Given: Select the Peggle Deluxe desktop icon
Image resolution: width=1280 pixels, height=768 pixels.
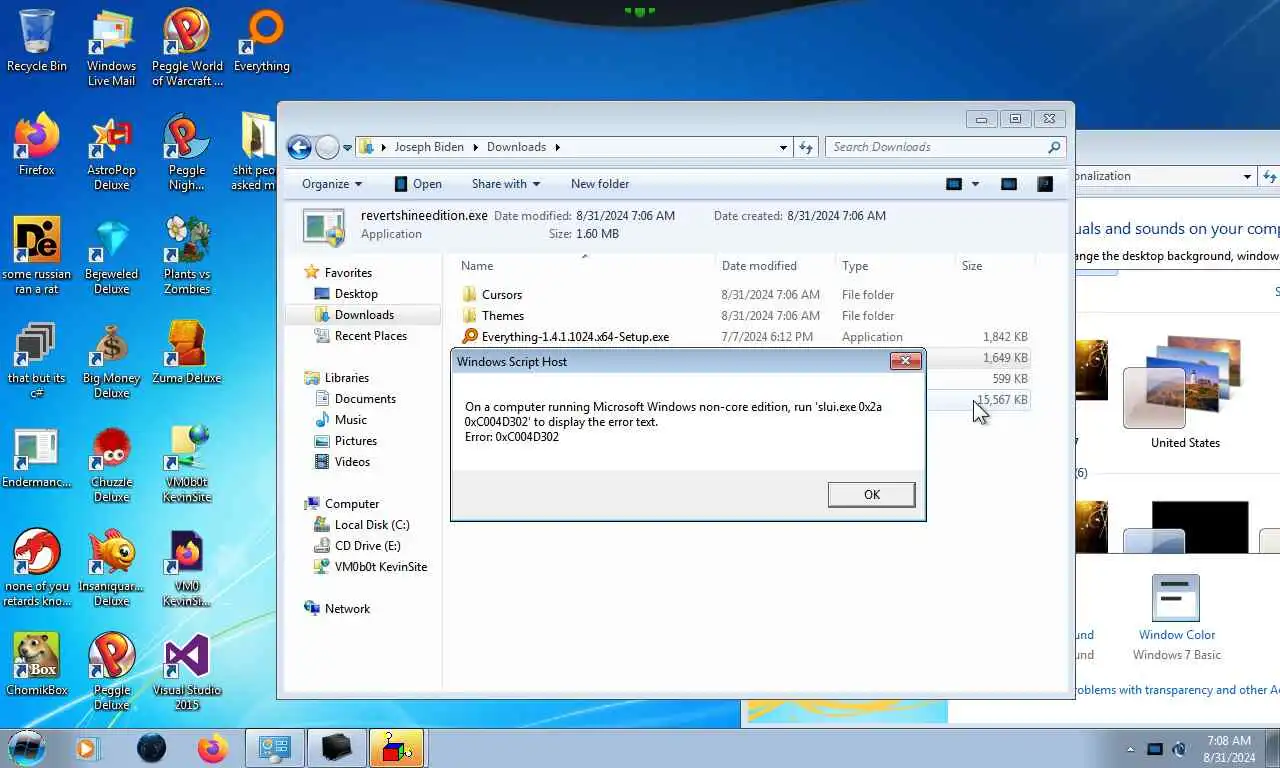Looking at the screenshot, I should click(111, 672).
